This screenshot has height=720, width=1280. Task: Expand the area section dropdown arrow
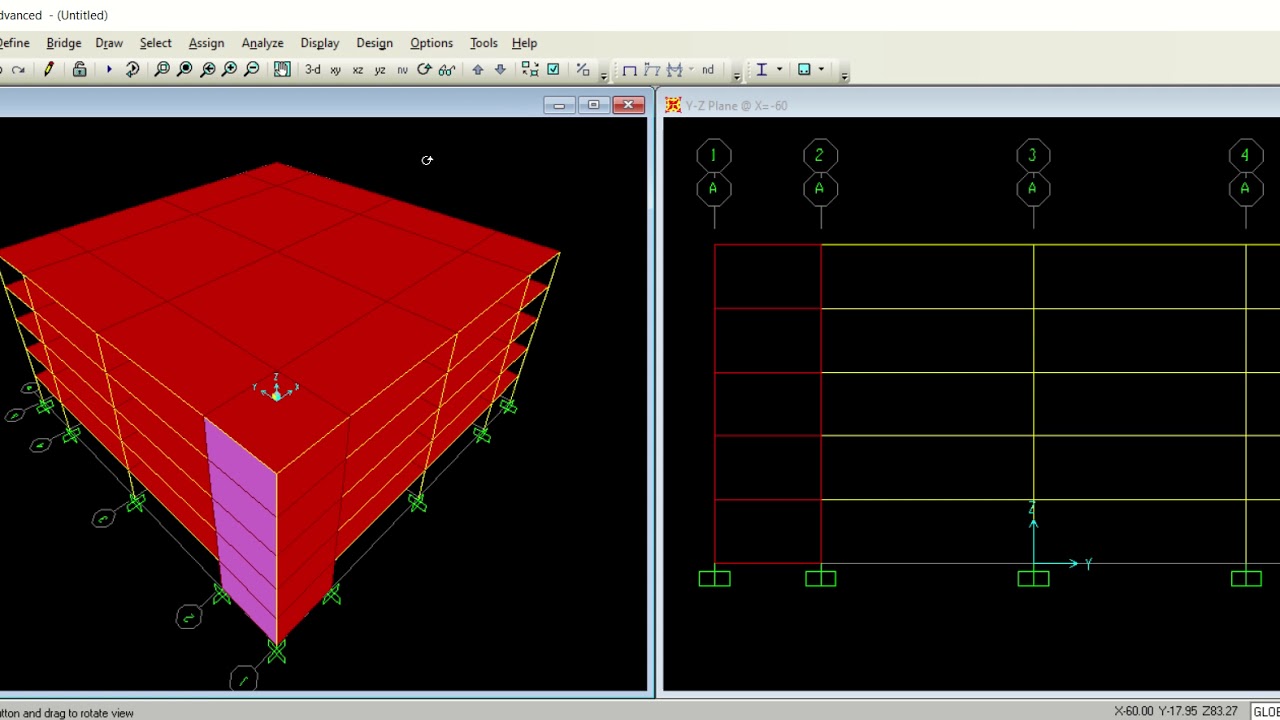[821, 69]
